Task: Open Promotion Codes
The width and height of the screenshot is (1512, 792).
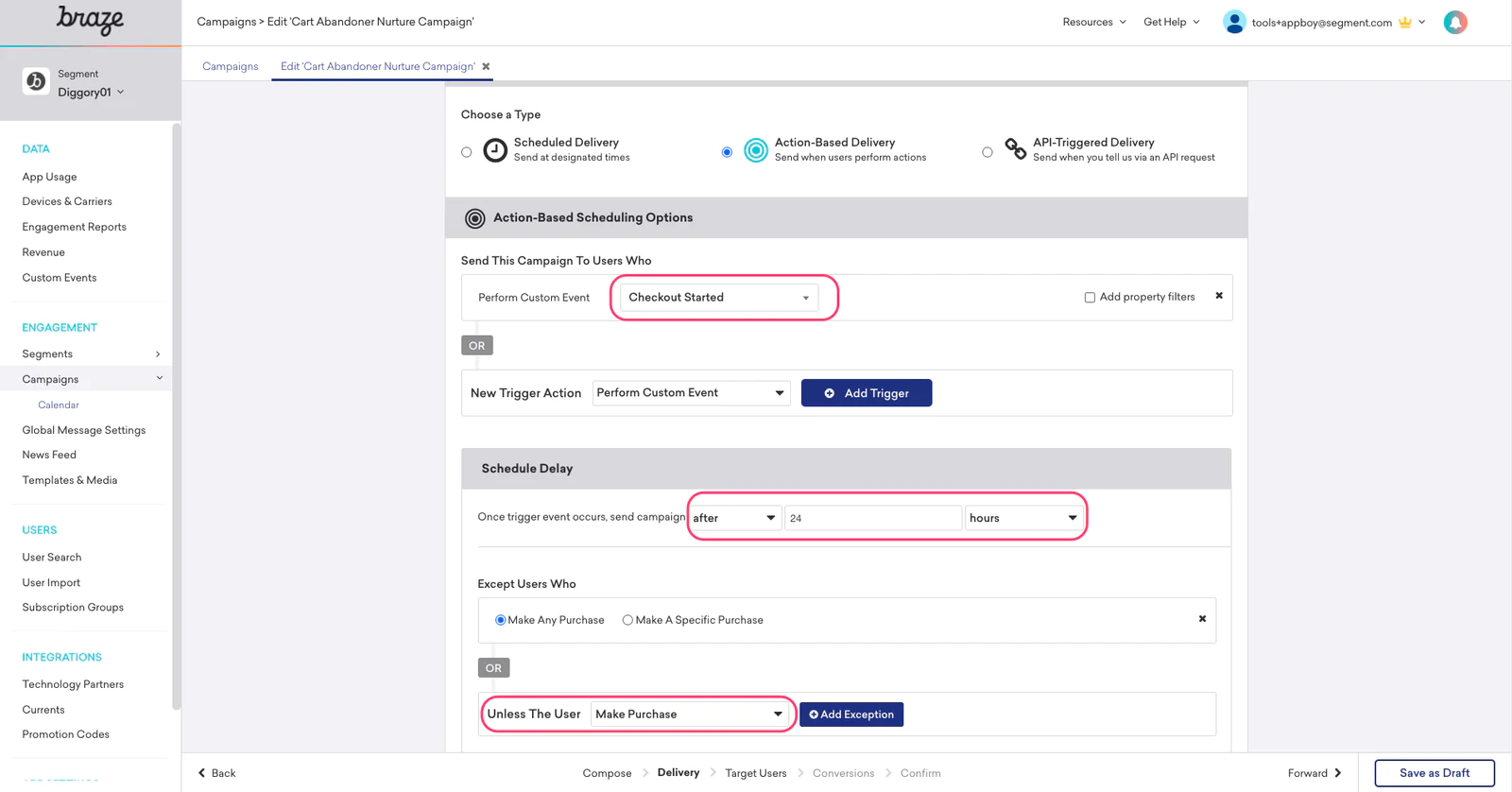Action: pyautogui.click(x=66, y=734)
